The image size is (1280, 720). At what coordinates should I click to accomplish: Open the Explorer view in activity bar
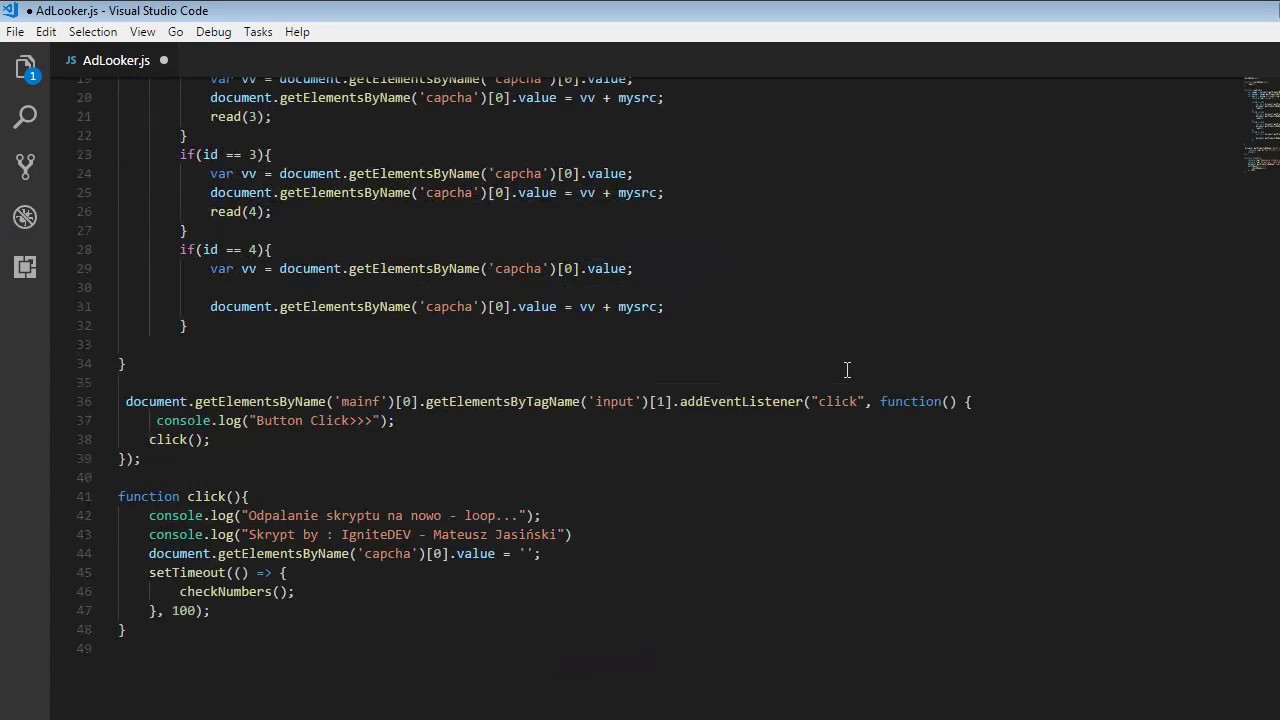[x=25, y=68]
